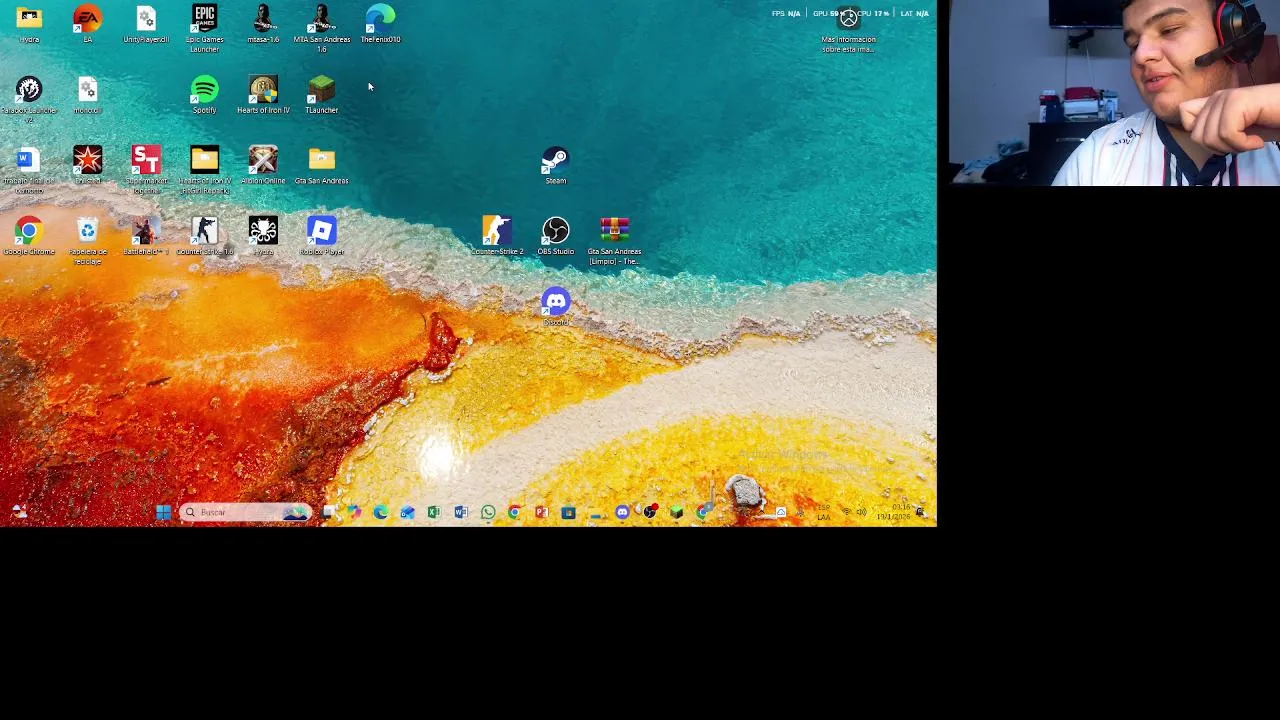Click the Windows Start button on the taskbar
This screenshot has width=1280, height=720.
coord(163,512)
